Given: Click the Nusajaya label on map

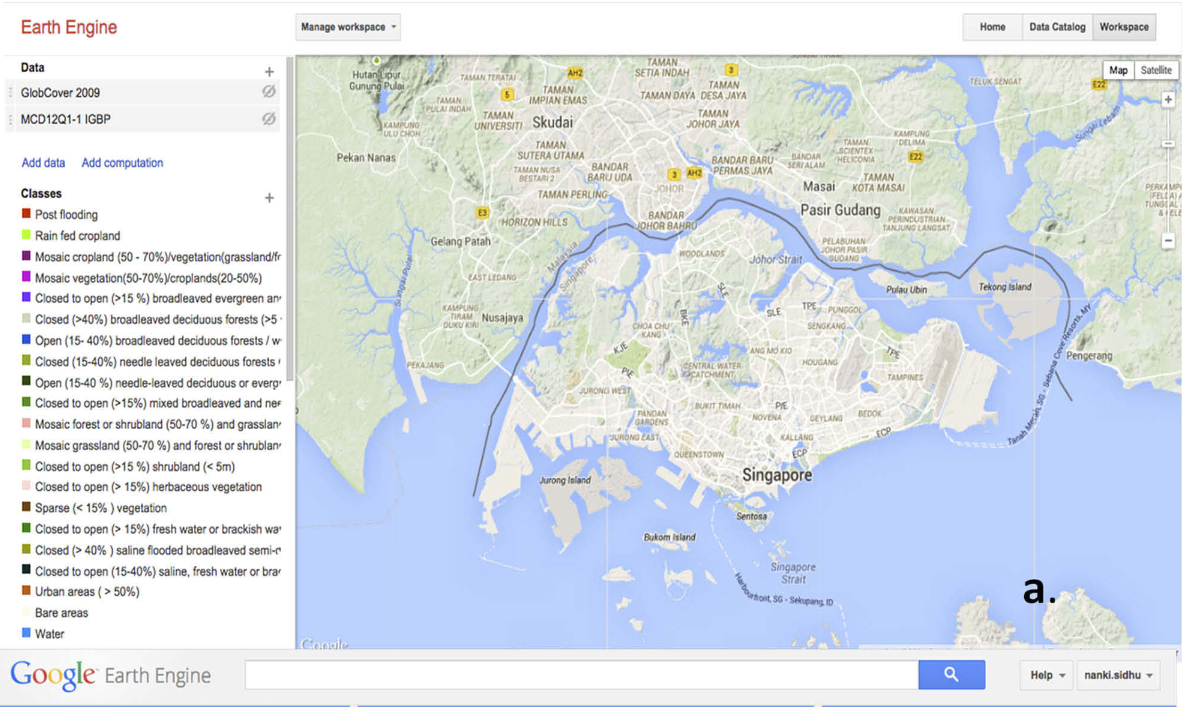Looking at the screenshot, I should click(502, 318).
